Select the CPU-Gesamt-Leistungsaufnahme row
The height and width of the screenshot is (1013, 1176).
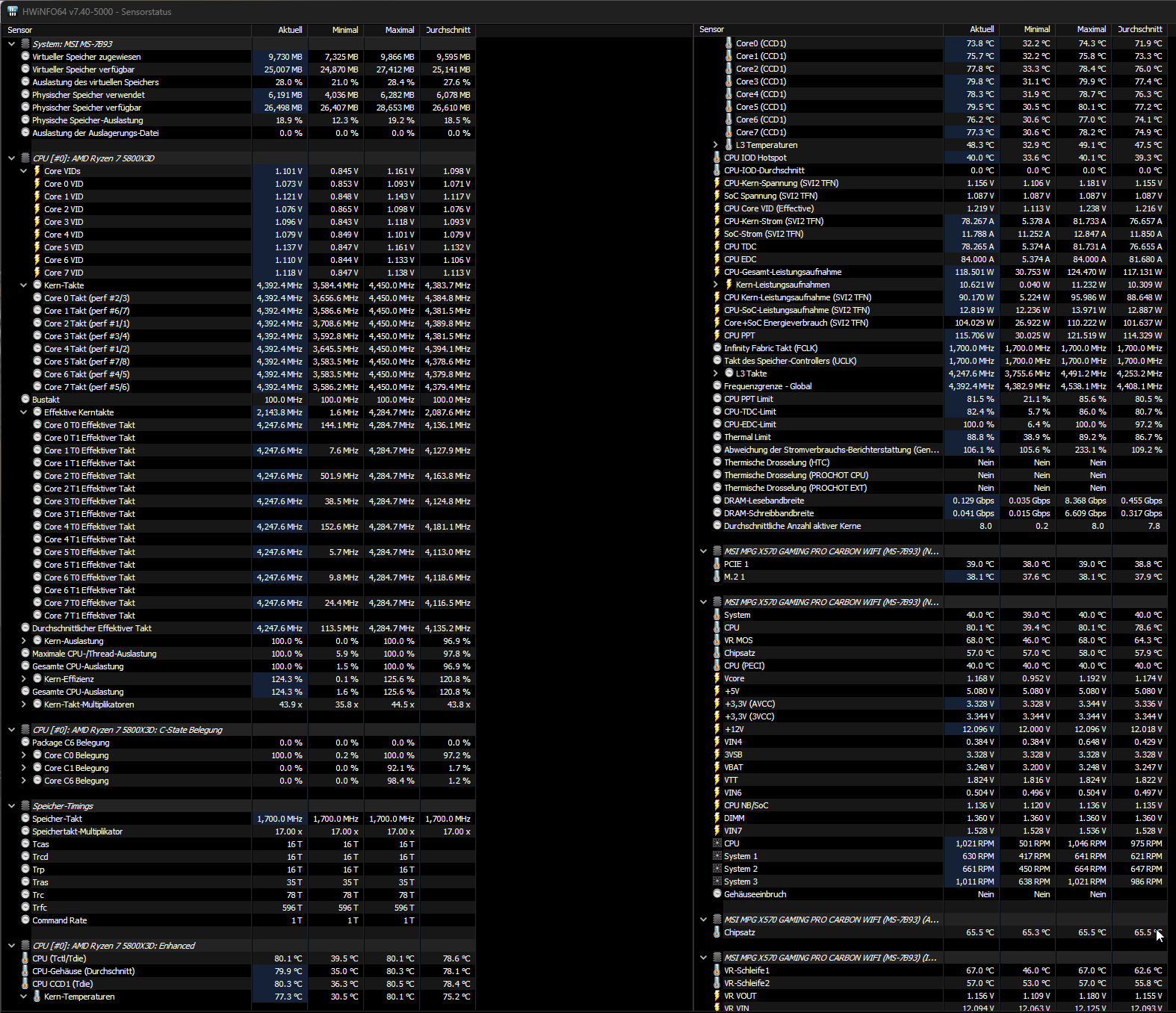coord(930,272)
